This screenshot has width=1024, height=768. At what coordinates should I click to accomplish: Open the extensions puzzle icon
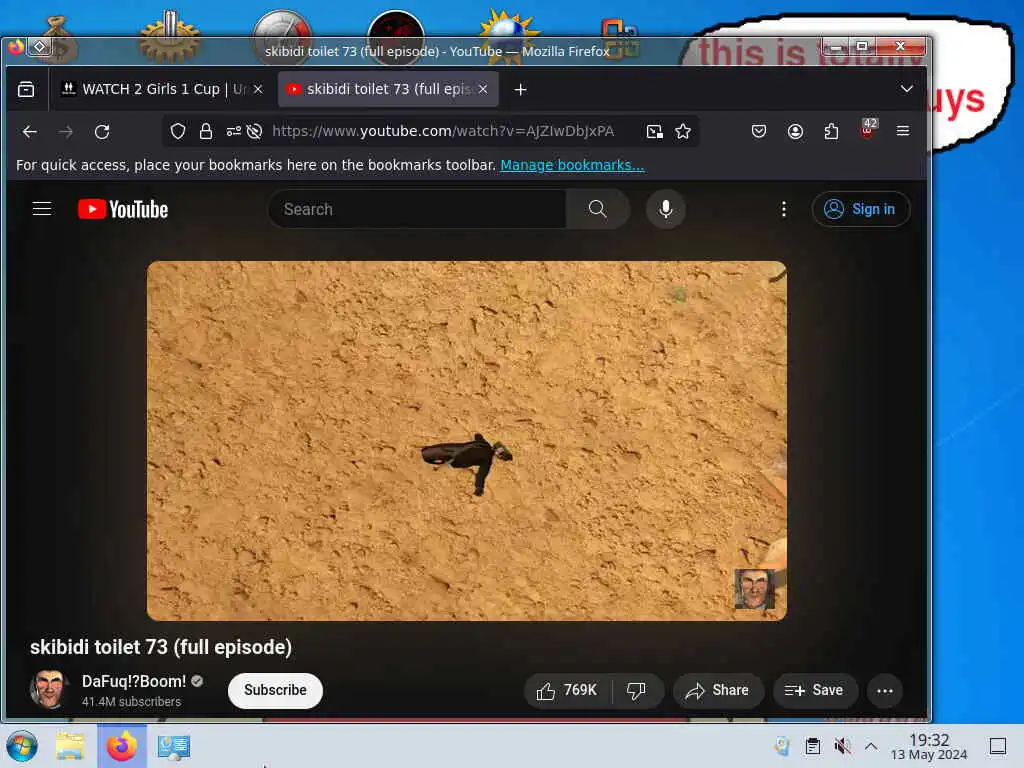831,131
